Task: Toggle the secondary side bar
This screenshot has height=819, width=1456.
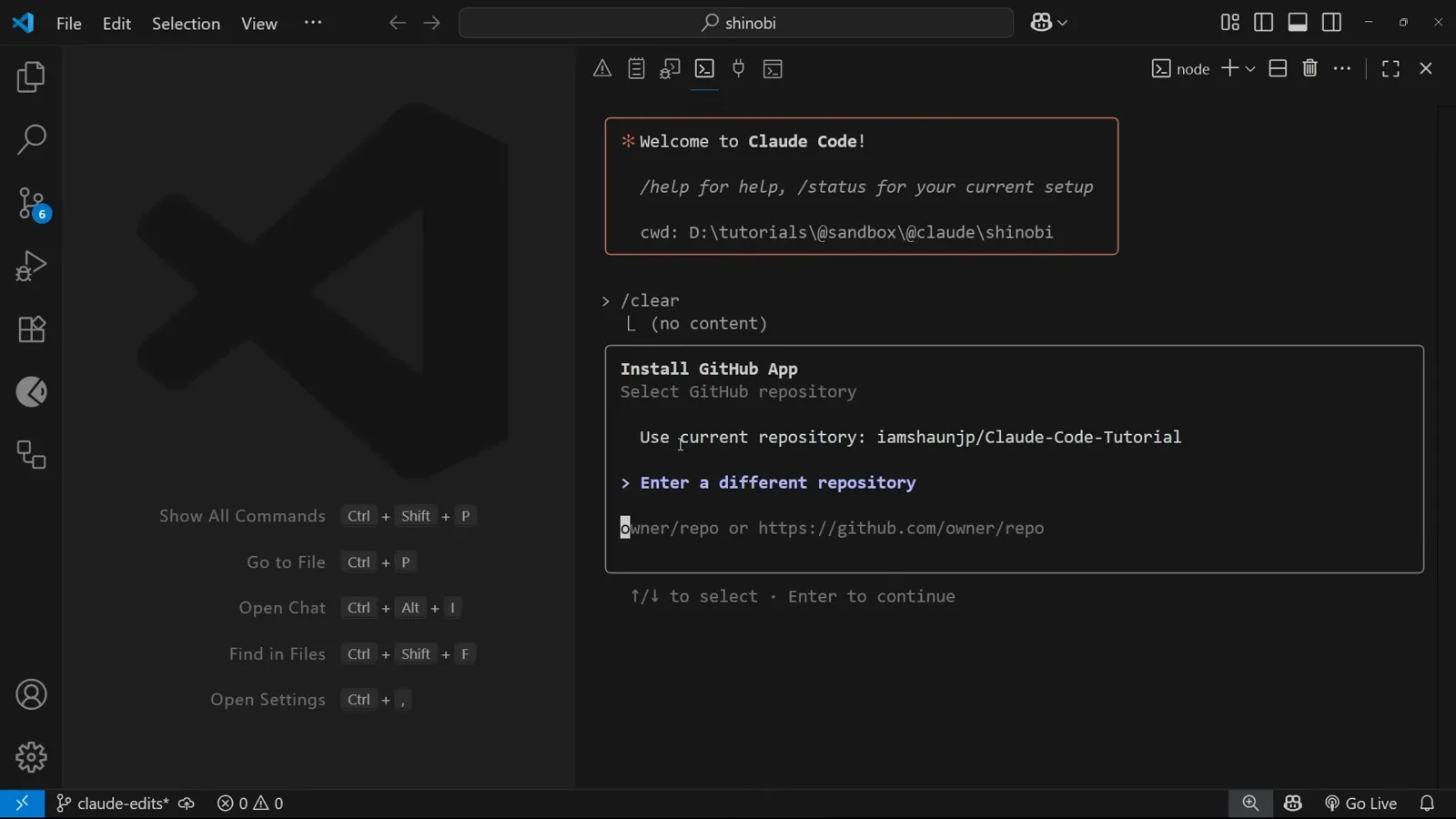Action: (1332, 23)
